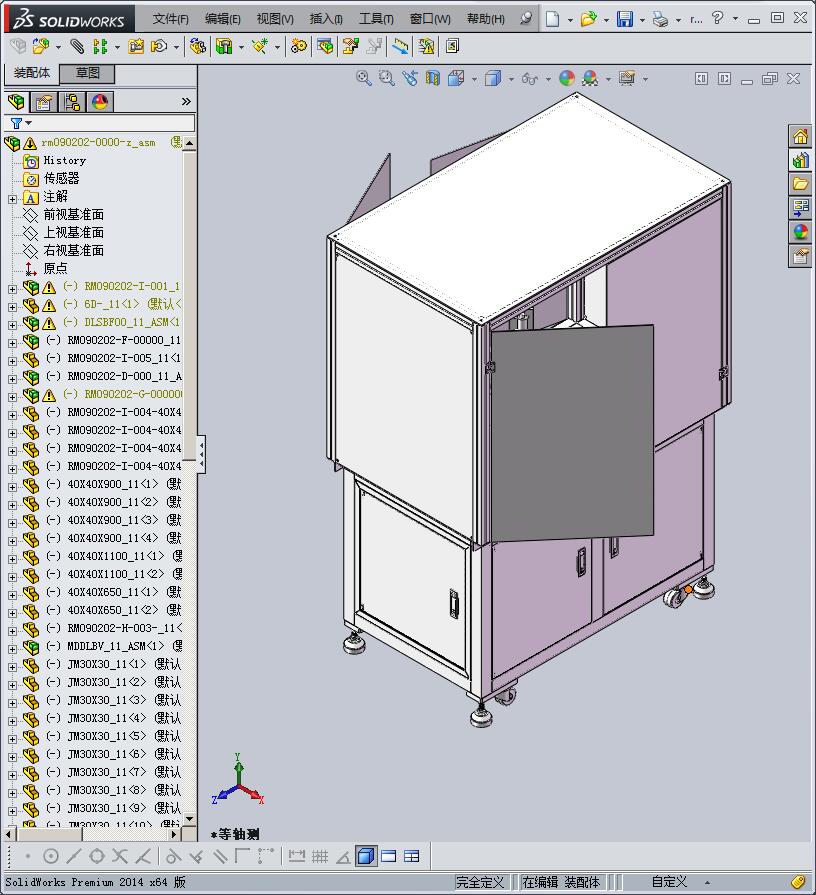Open the 帮助(H) menu
816x895 pixels.
click(x=486, y=19)
